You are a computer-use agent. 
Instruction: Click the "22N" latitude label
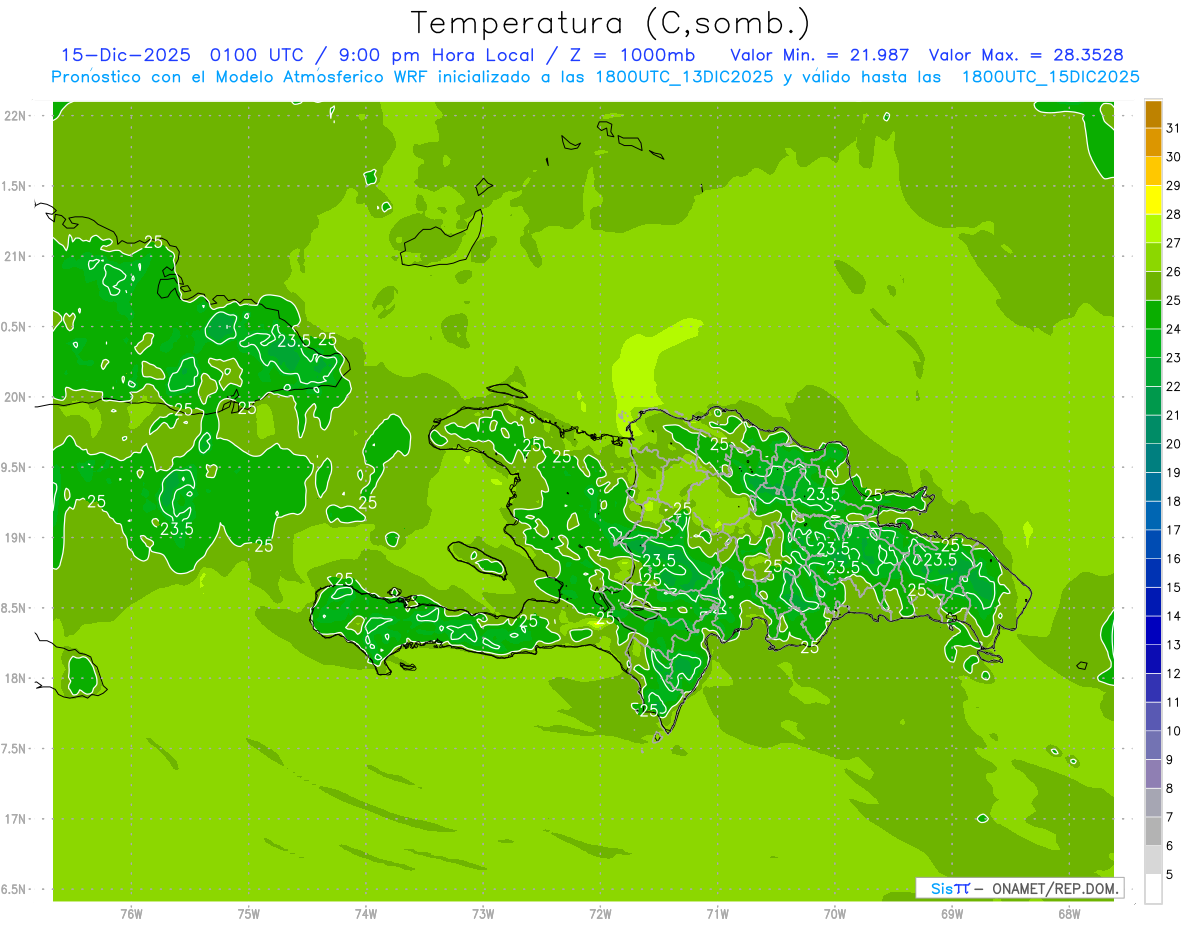15,116
